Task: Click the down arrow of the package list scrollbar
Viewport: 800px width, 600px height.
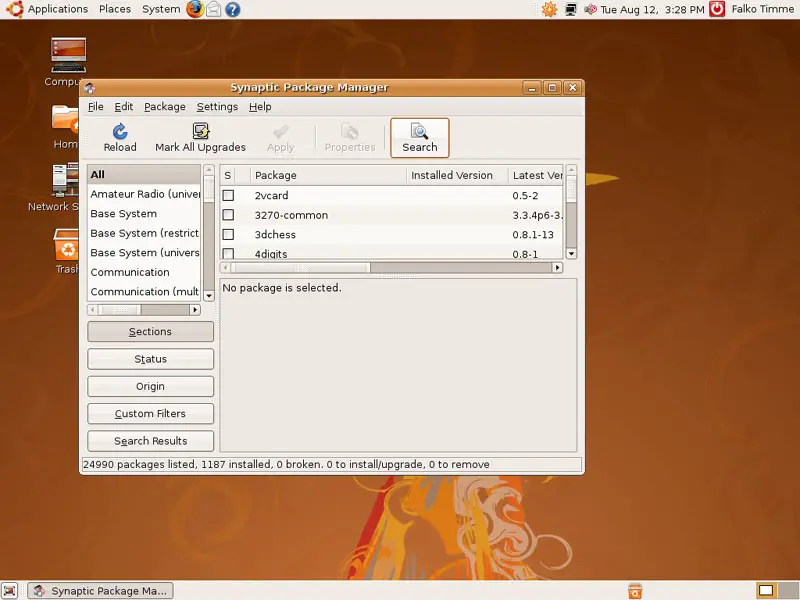Action: [x=571, y=254]
